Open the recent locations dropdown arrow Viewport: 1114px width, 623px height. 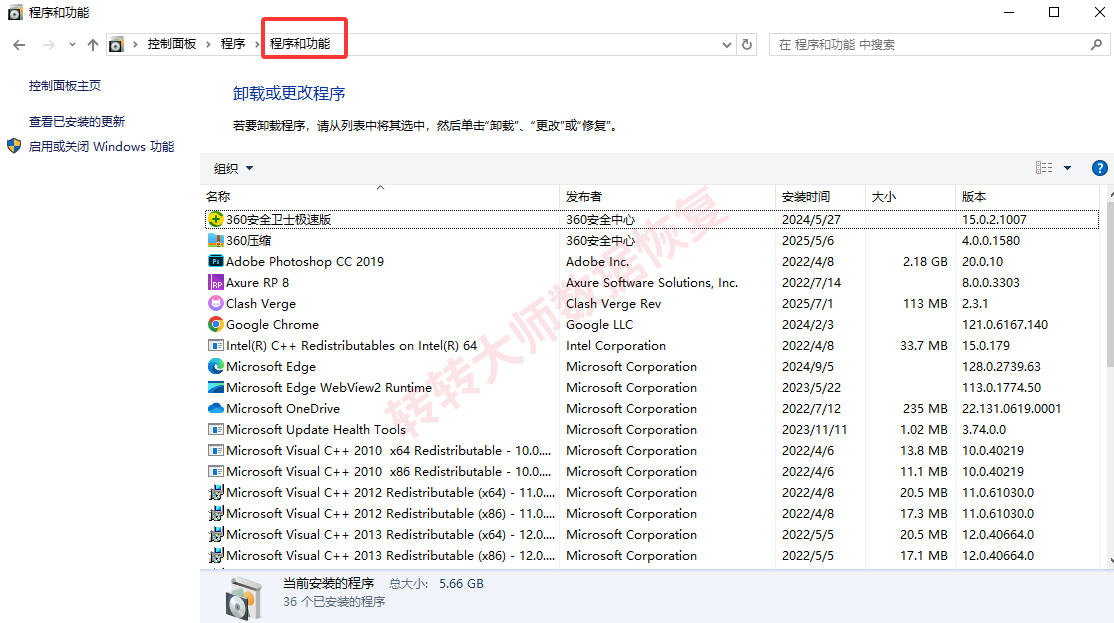72,45
